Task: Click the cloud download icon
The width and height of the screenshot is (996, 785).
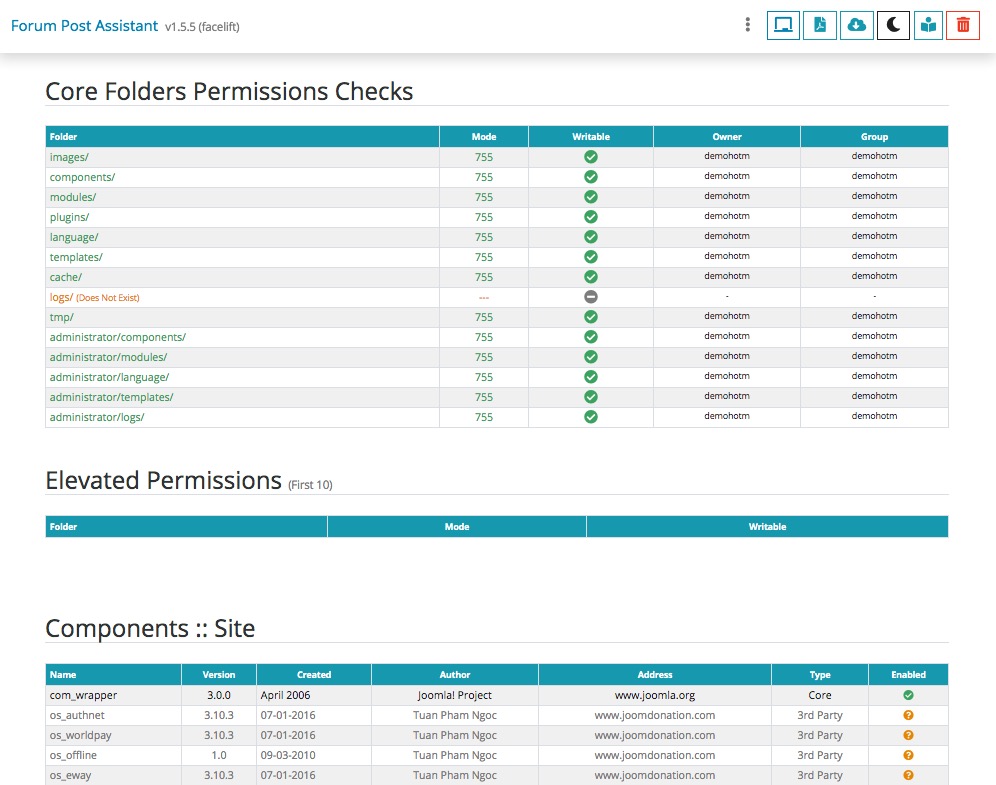Action: point(856,25)
